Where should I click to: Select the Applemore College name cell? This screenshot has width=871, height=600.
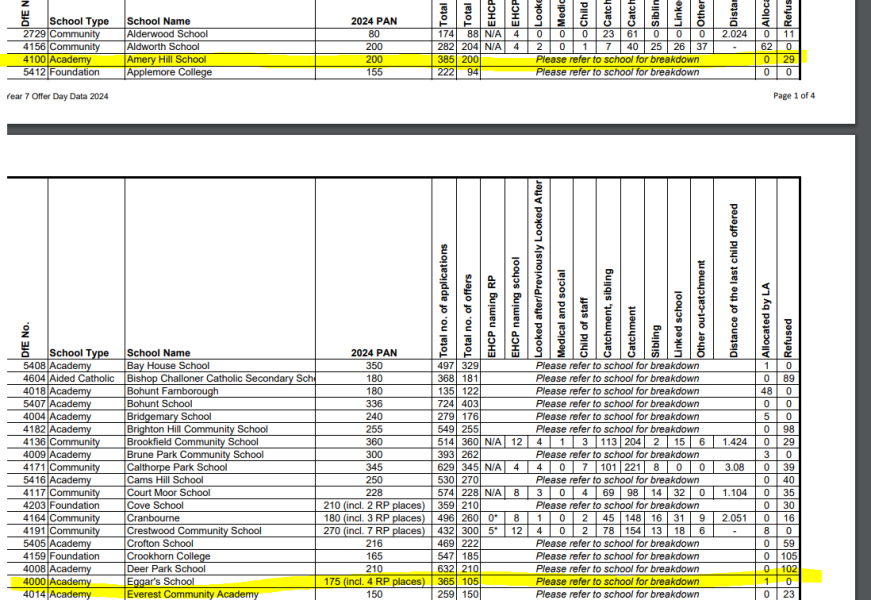point(169,72)
